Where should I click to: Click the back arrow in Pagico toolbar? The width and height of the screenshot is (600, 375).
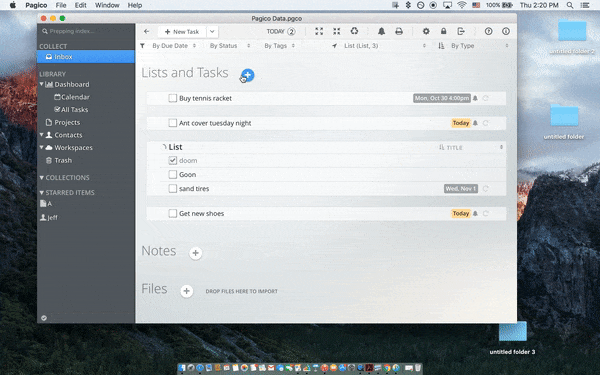[147, 32]
